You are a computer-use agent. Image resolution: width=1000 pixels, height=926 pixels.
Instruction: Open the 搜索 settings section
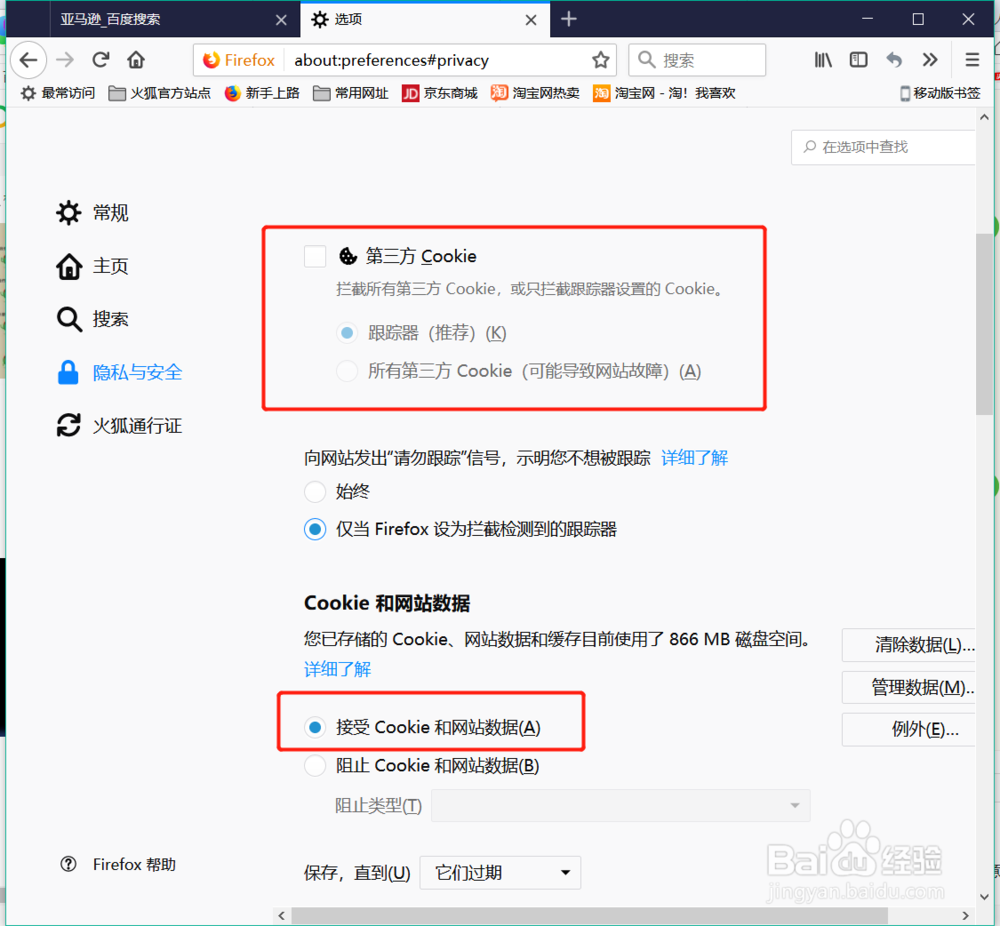[x=103, y=319]
